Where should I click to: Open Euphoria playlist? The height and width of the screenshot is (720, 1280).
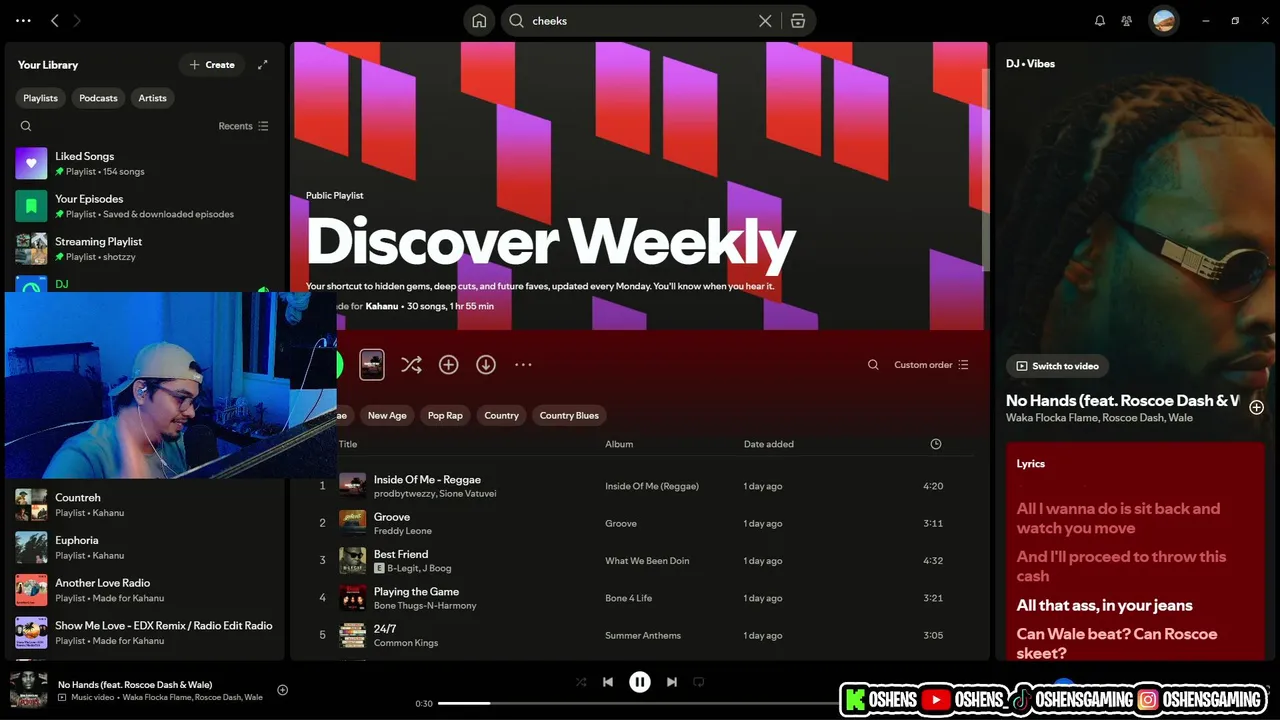tap(145, 547)
